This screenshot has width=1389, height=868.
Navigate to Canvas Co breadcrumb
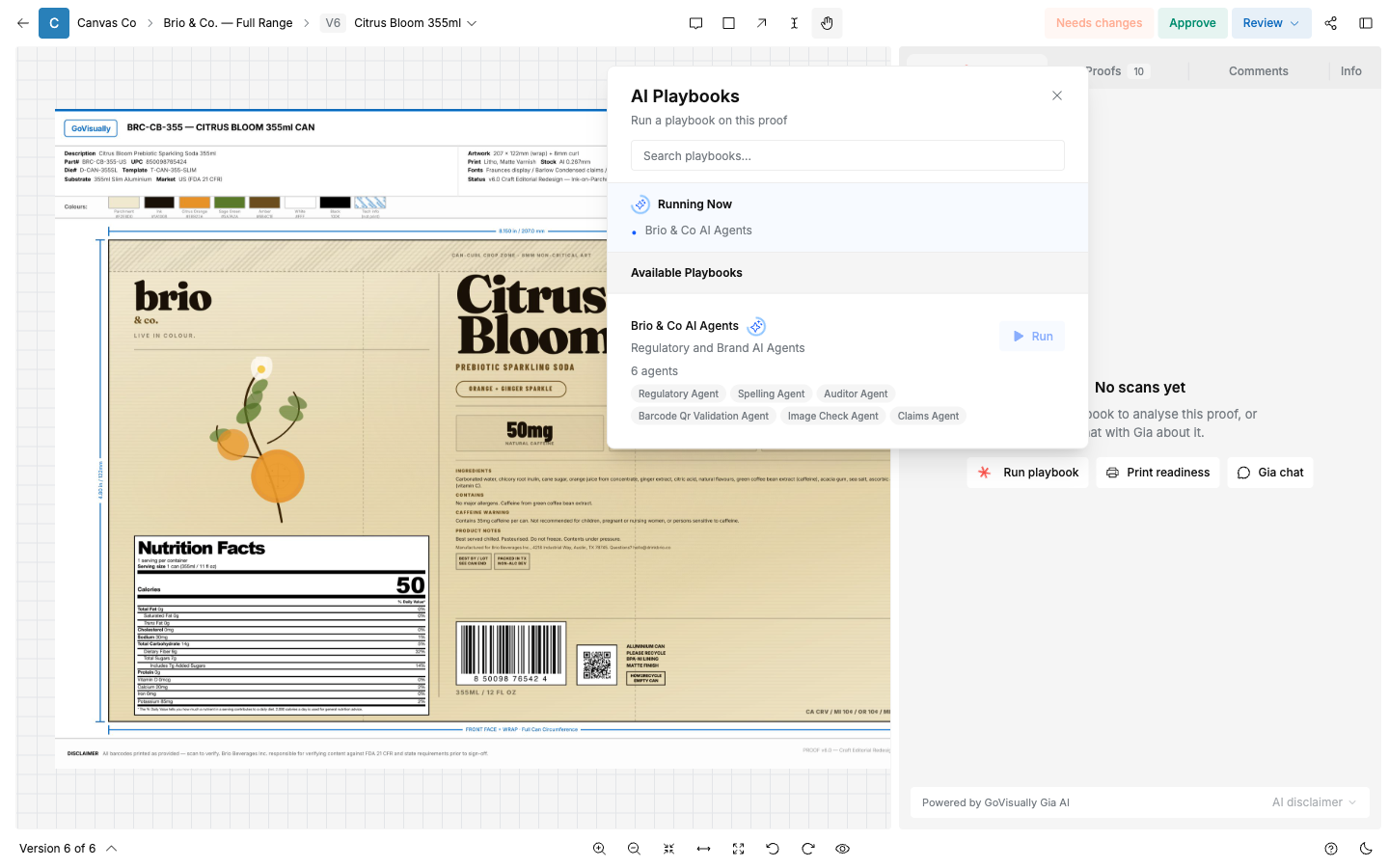pos(106,23)
